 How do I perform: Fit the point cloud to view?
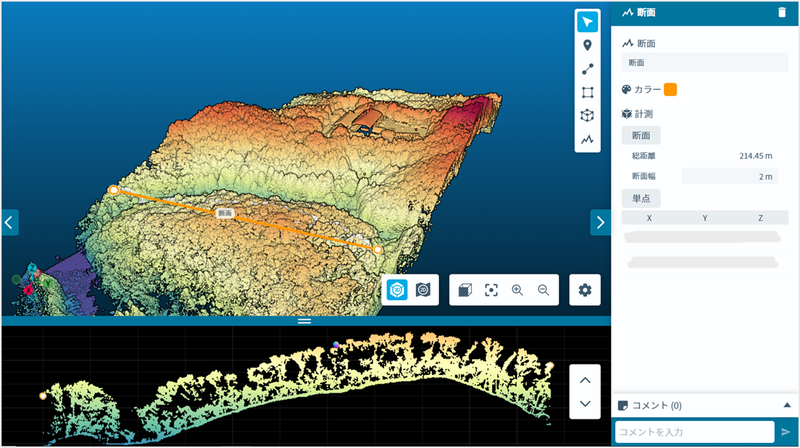coord(491,290)
